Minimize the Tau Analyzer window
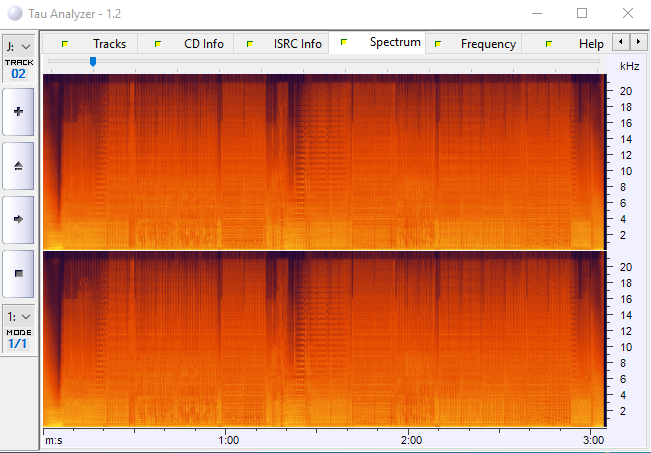The height and width of the screenshot is (453, 651). point(537,14)
